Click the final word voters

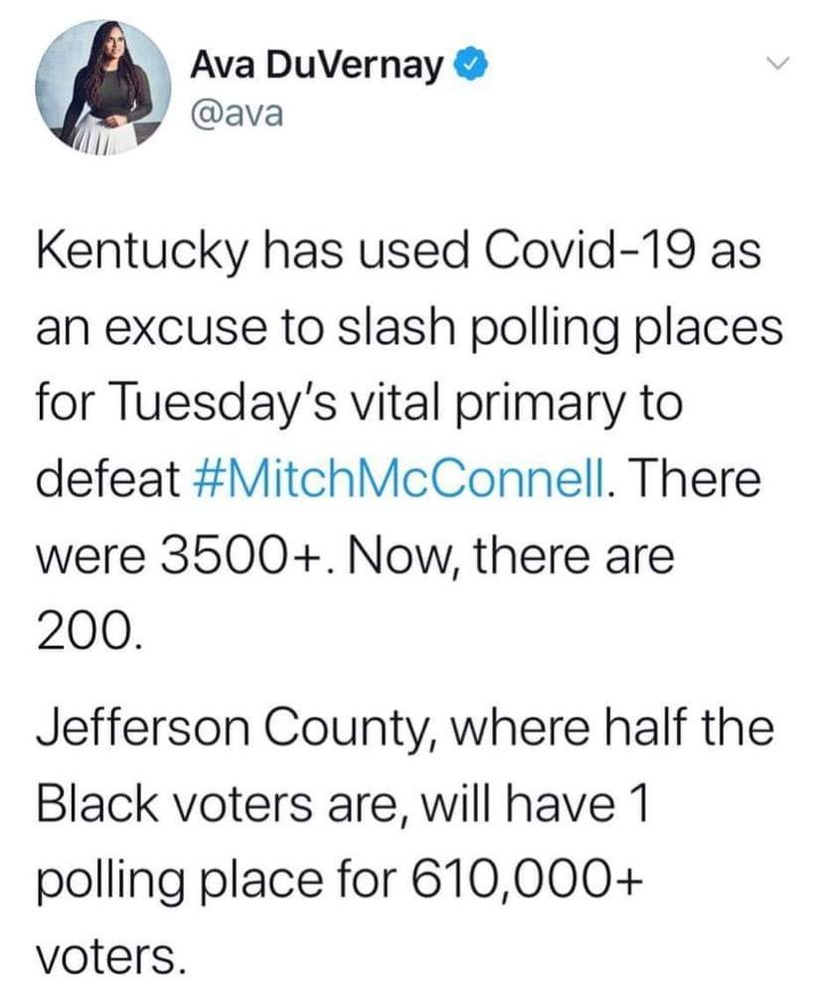click(x=112, y=957)
